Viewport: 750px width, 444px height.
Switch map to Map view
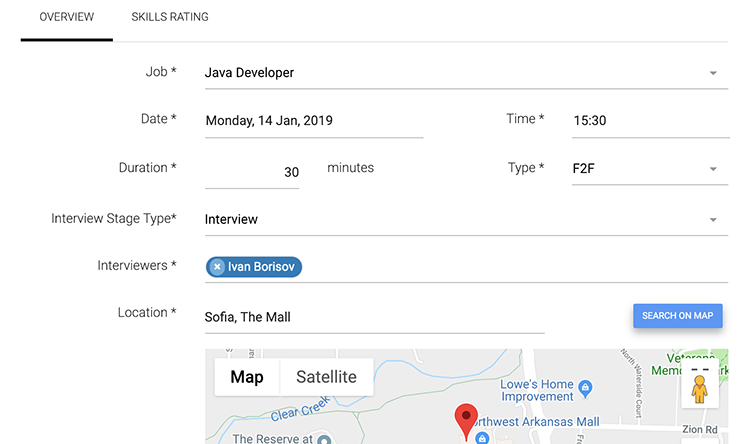pos(247,377)
